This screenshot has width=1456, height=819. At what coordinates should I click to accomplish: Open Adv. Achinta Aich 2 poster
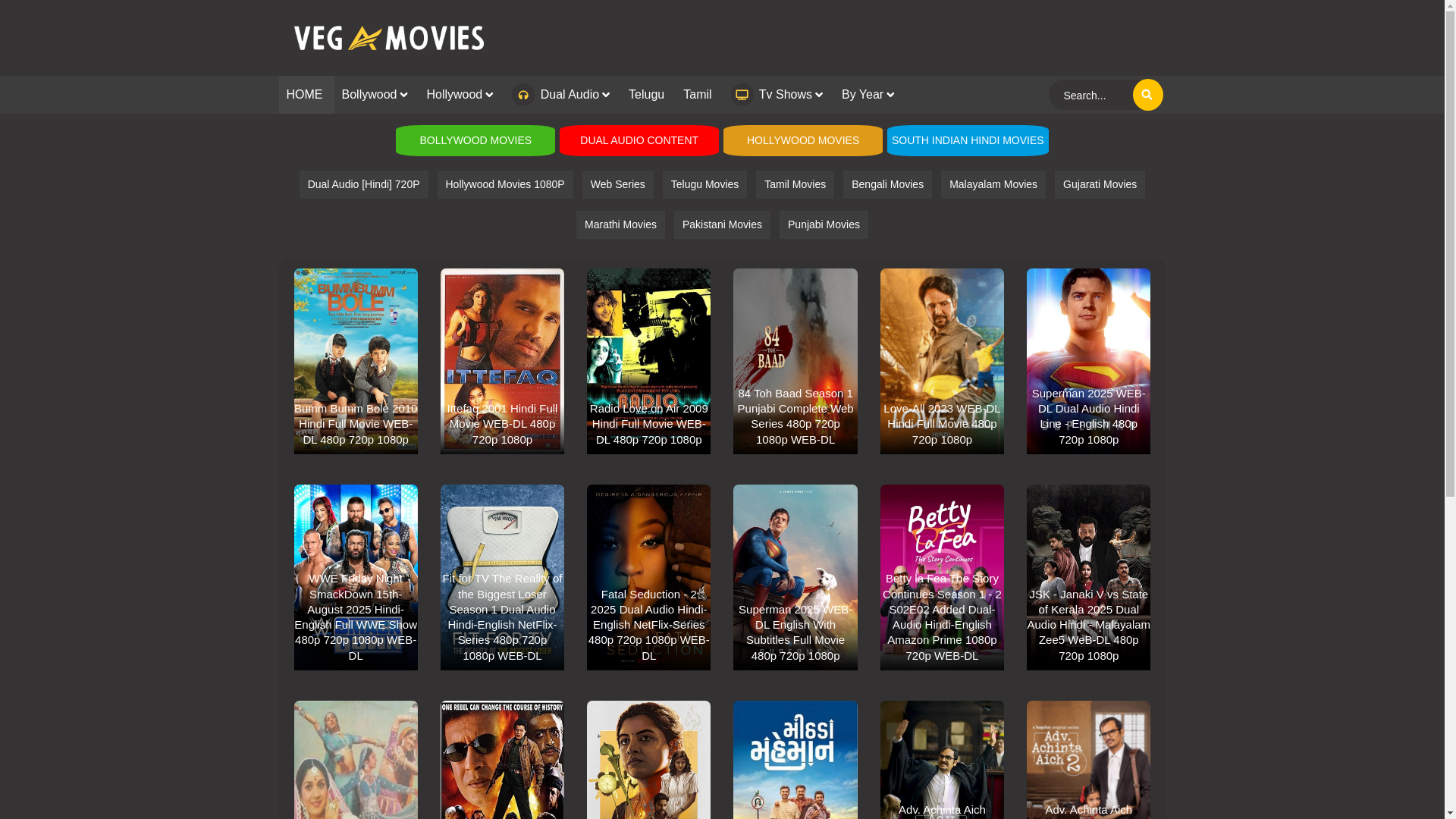tap(1088, 760)
